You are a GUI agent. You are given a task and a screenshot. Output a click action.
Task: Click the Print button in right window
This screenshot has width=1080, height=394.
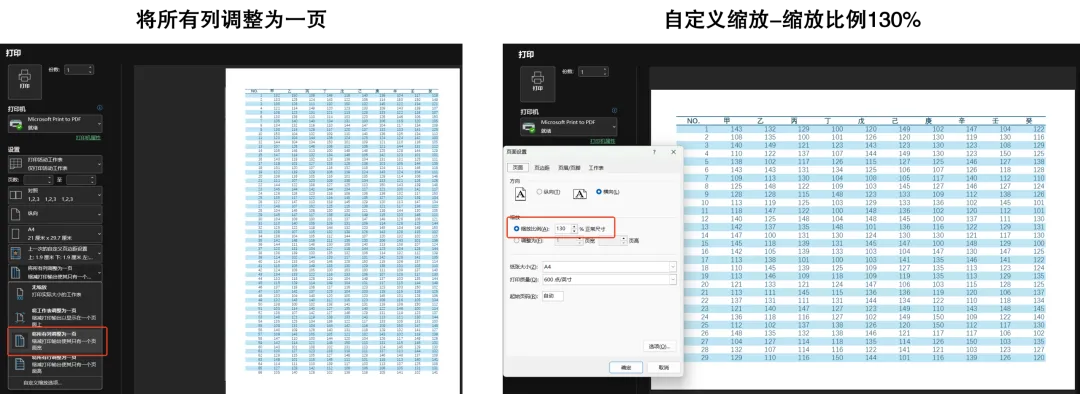pos(537,83)
